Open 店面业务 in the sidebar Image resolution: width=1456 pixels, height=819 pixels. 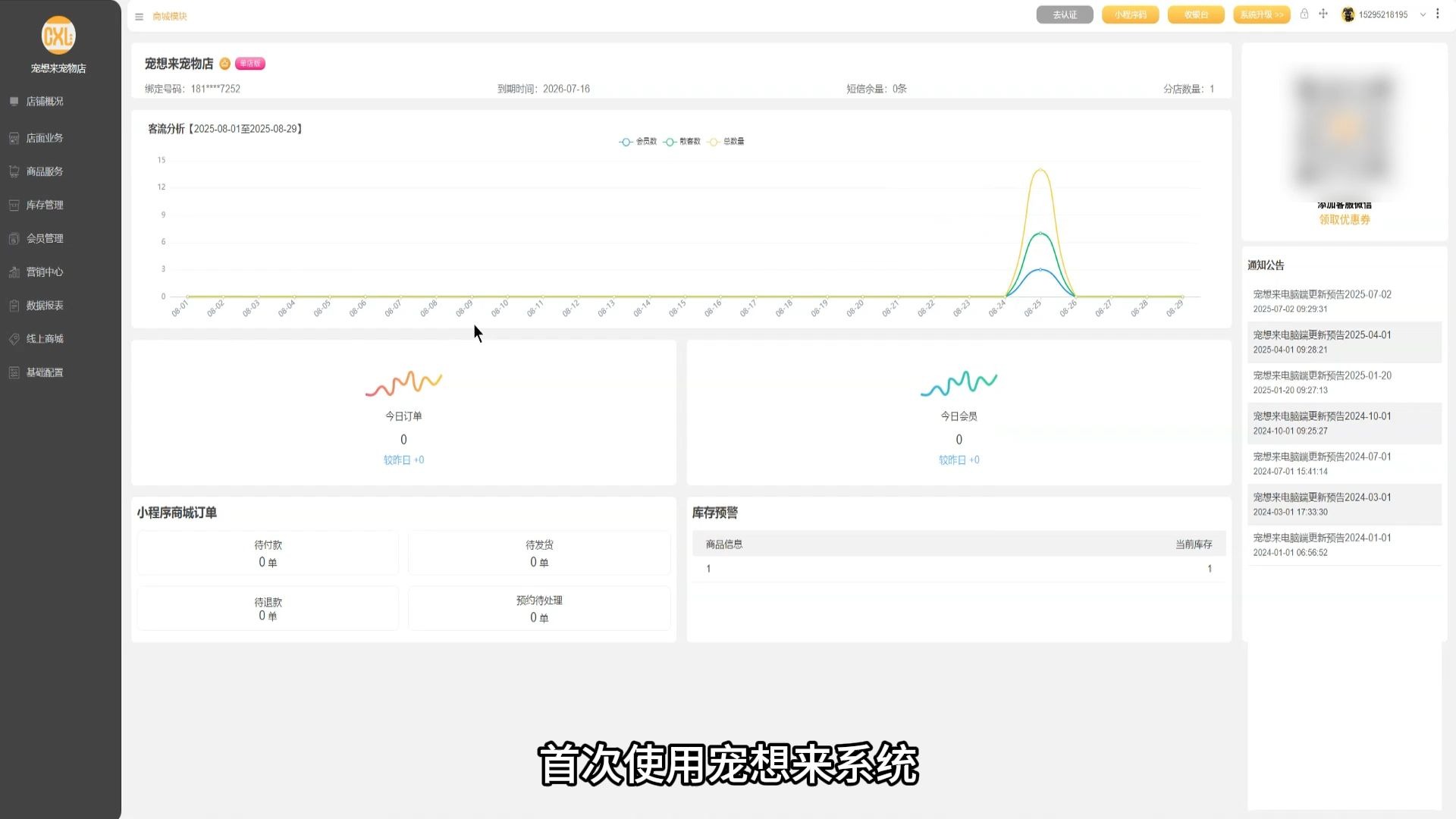pos(45,138)
